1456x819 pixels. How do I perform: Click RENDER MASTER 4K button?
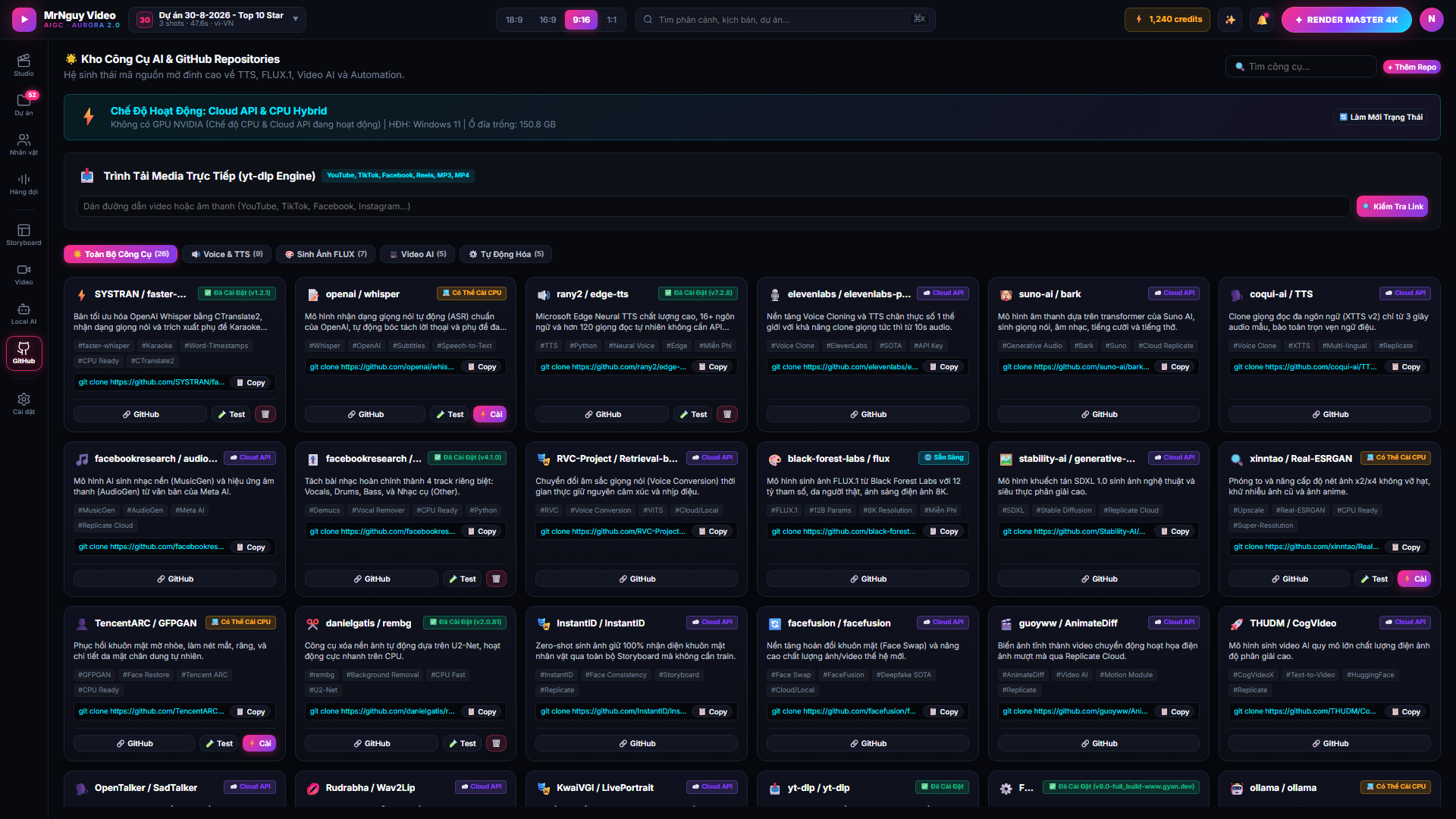(x=1346, y=20)
